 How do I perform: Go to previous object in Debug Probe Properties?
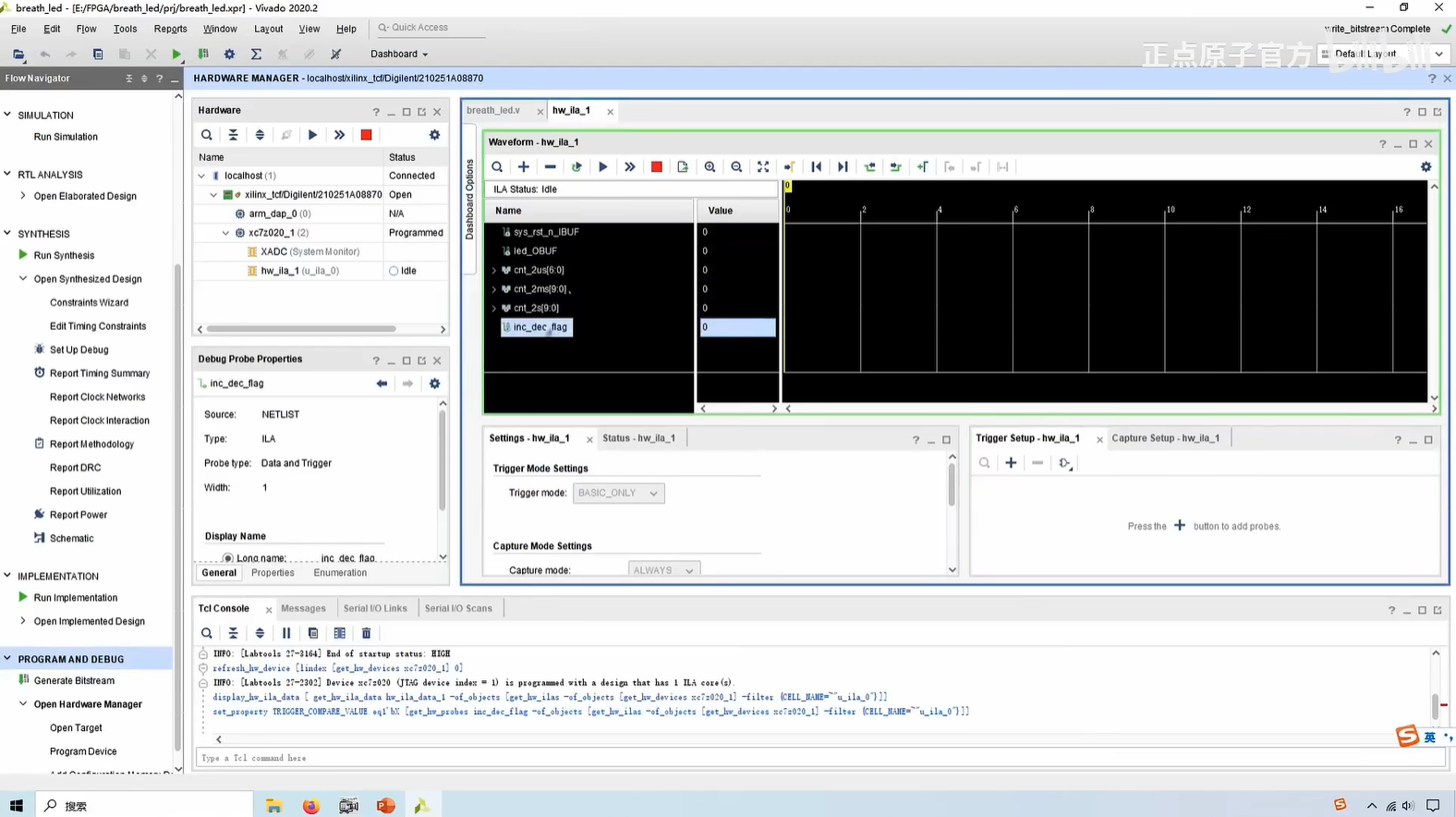(382, 384)
